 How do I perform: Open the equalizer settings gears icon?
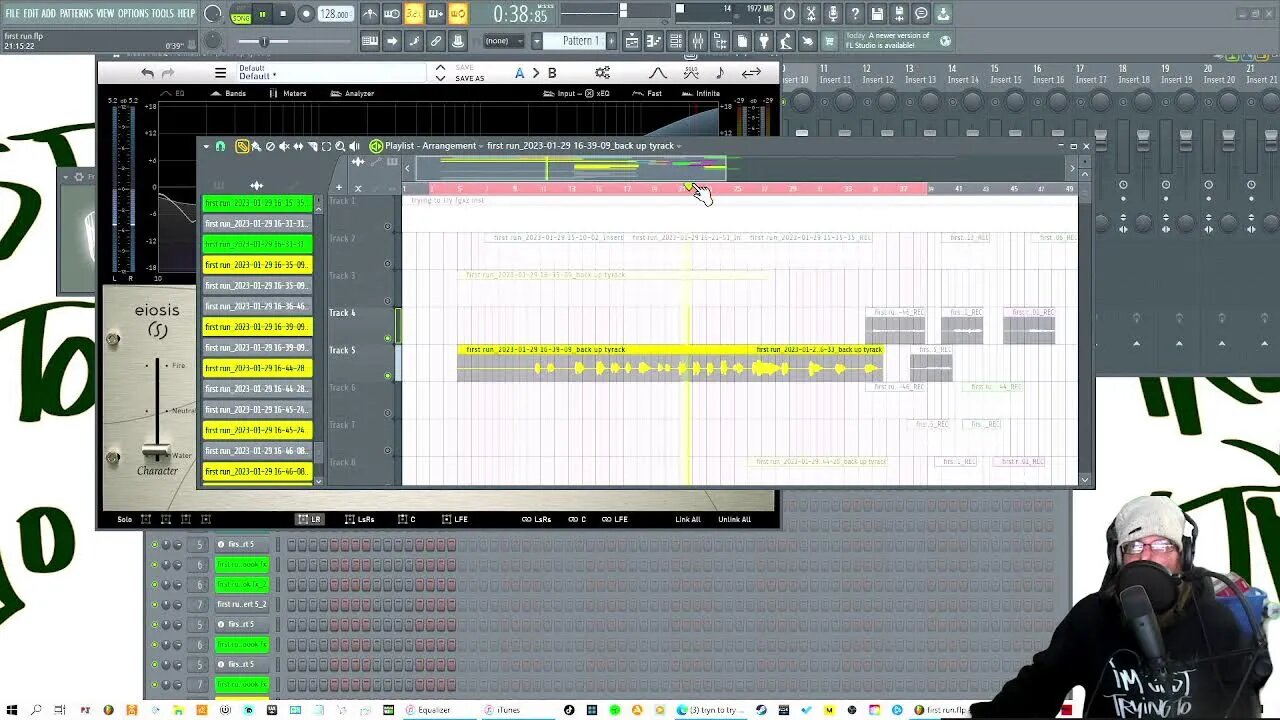point(602,73)
